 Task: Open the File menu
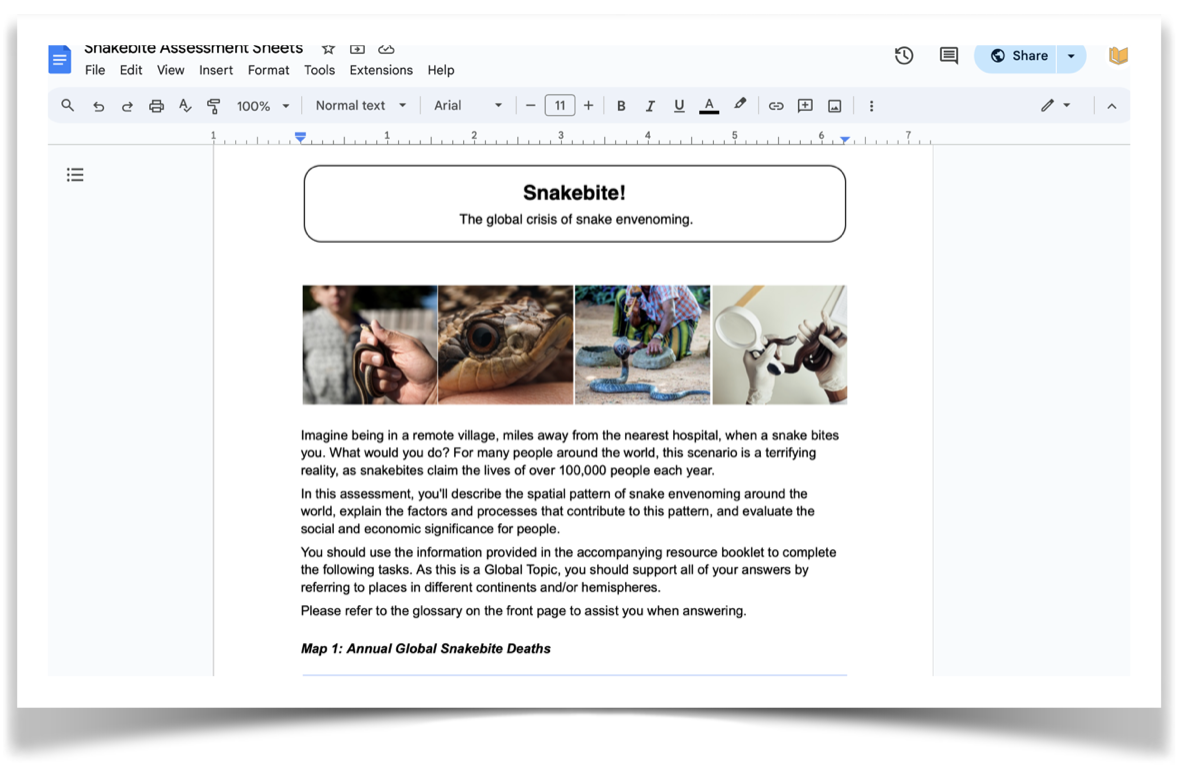tap(95, 70)
